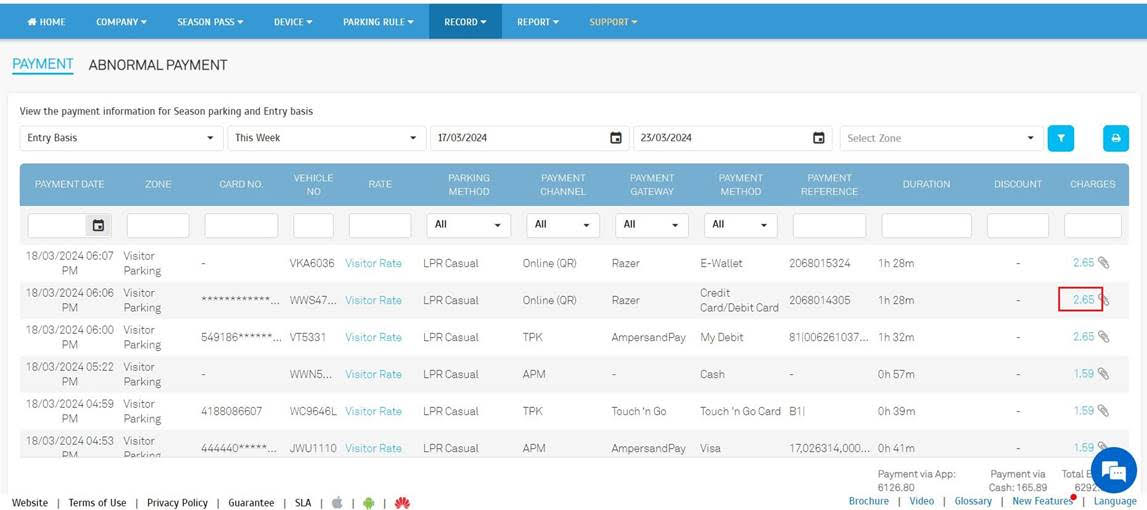Click the blue filter funnel button
The width and height of the screenshot is (1147, 510).
pyautogui.click(x=1060, y=138)
